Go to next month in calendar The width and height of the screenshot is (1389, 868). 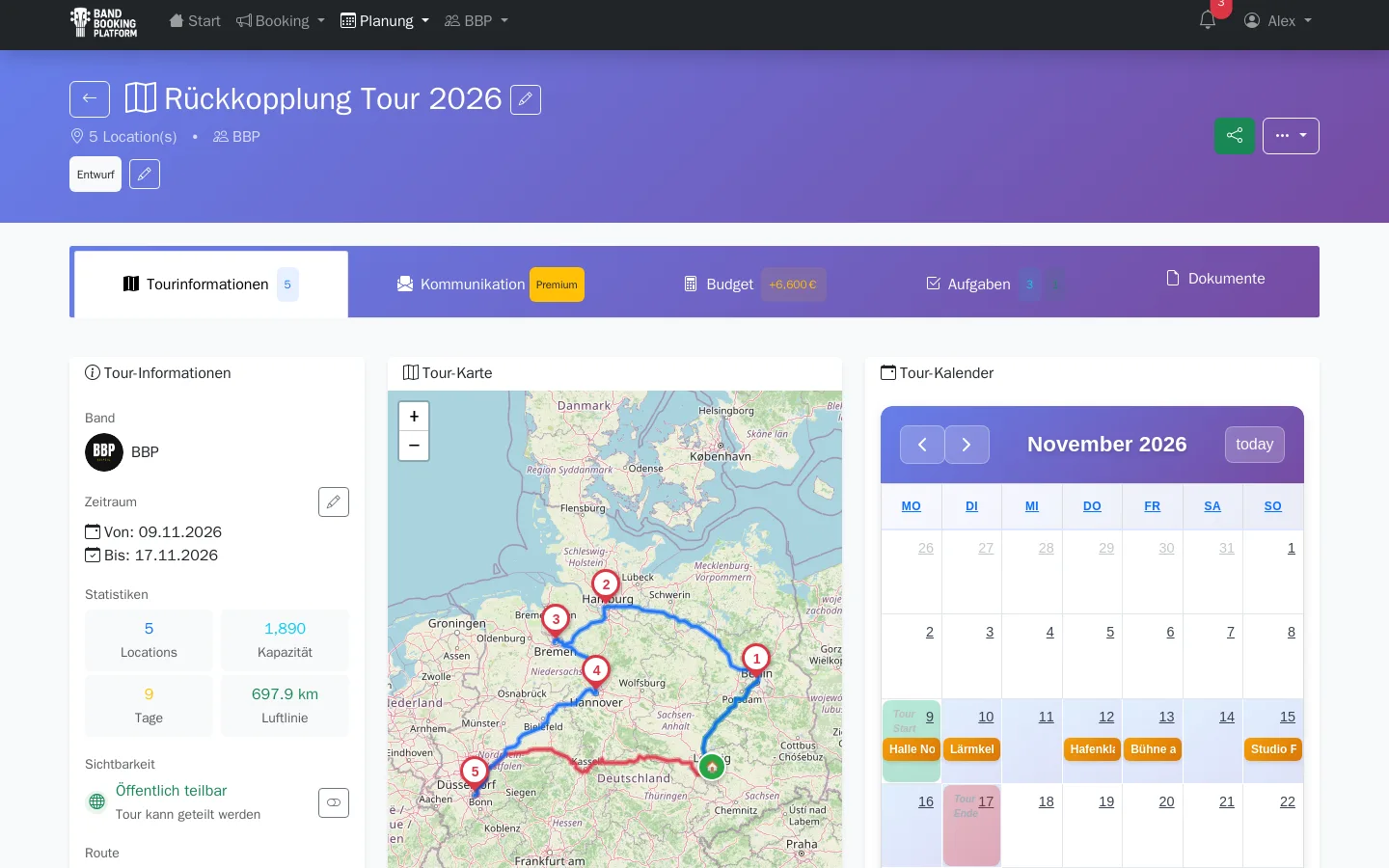[x=967, y=445]
